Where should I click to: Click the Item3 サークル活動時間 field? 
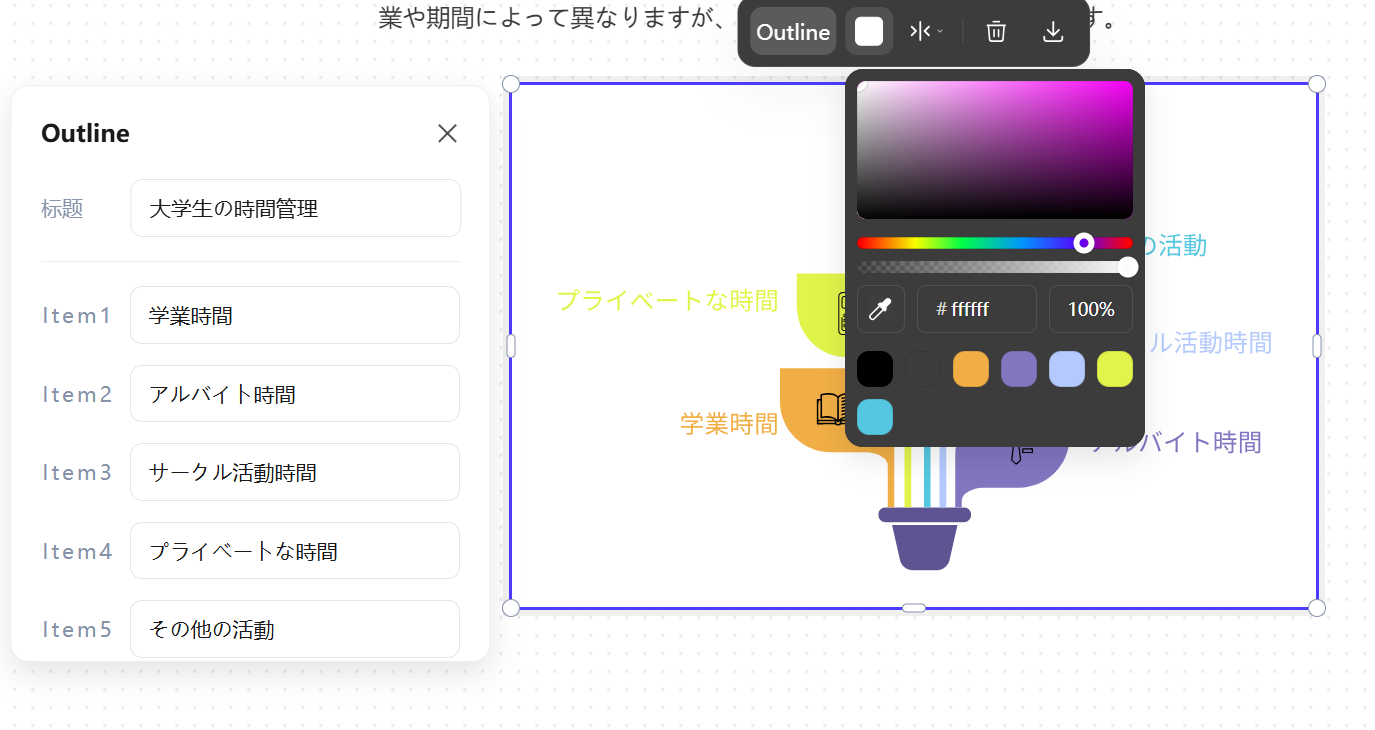point(295,472)
